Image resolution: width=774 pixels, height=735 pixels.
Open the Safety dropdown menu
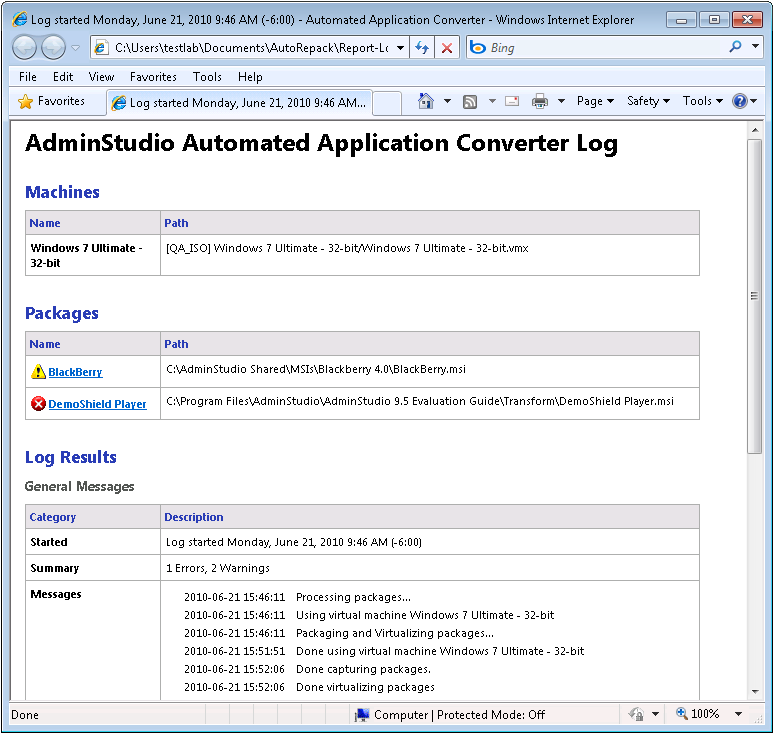tap(648, 101)
